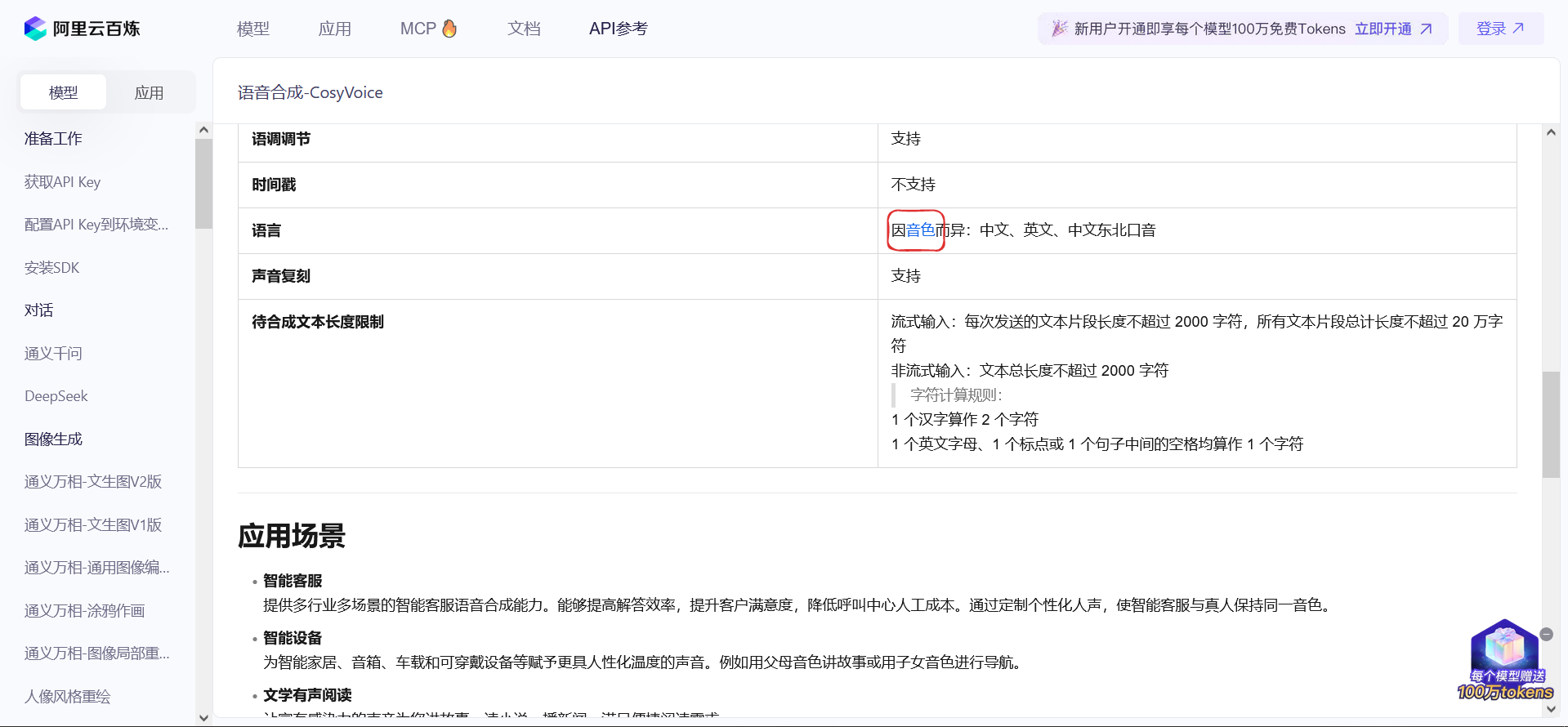
Task: Click the 图像生成 sidebar section heading
Action: point(53,439)
